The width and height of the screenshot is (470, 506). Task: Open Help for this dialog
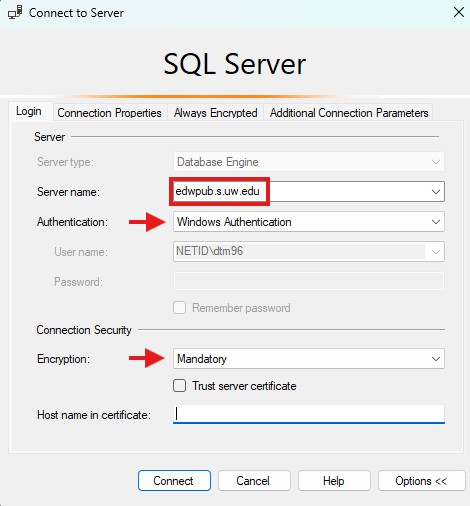click(x=334, y=481)
